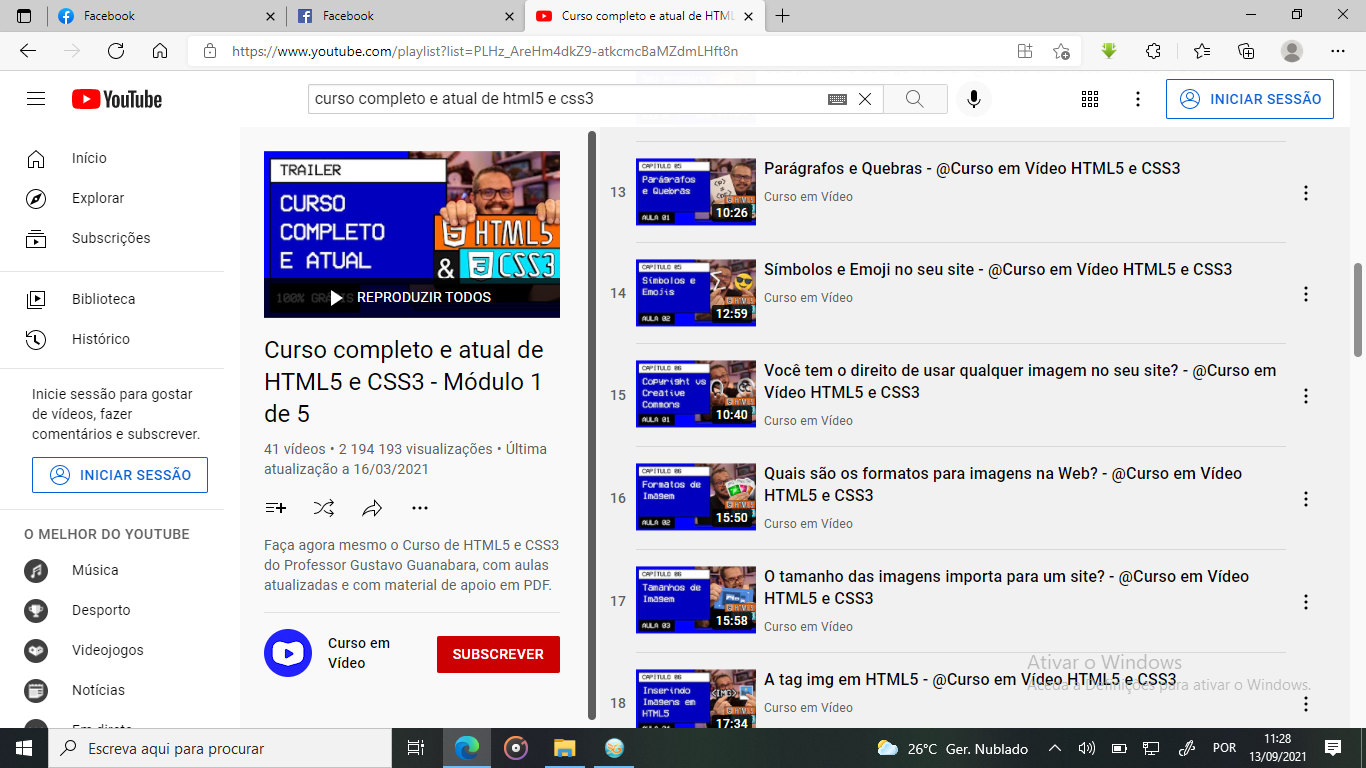Share the playlist via arrow icon

(x=372, y=508)
